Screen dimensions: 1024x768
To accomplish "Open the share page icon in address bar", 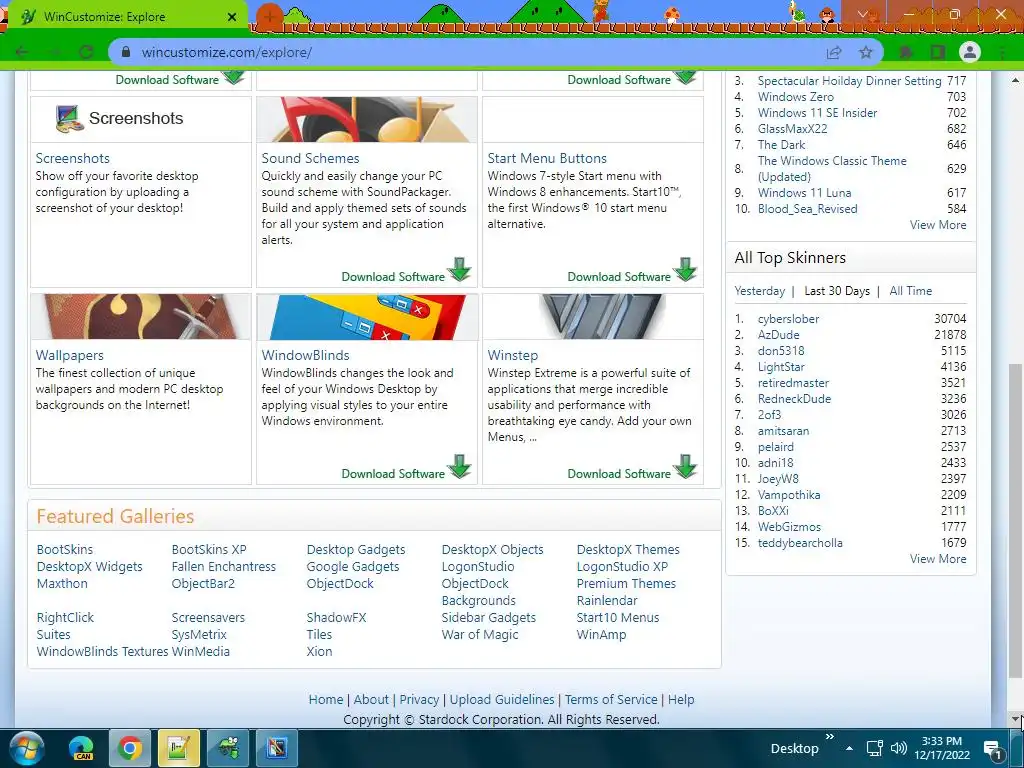I will click(834, 52).
